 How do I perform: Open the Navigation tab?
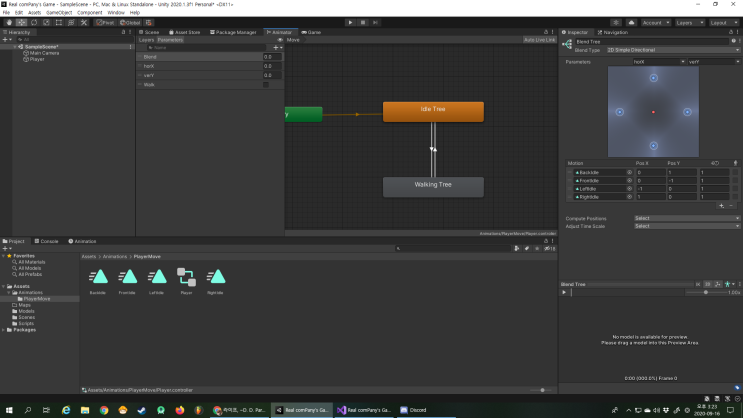click(x=613, y=32)
